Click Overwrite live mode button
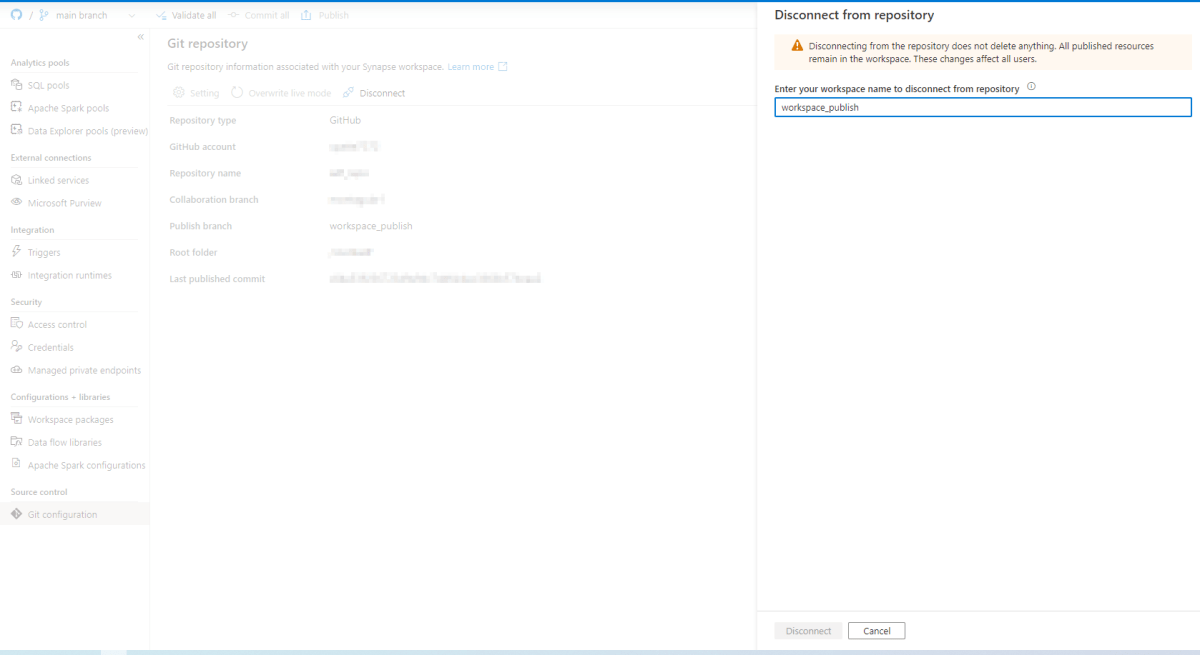This screenshot has width=1200, height=655. coord(281,93)
